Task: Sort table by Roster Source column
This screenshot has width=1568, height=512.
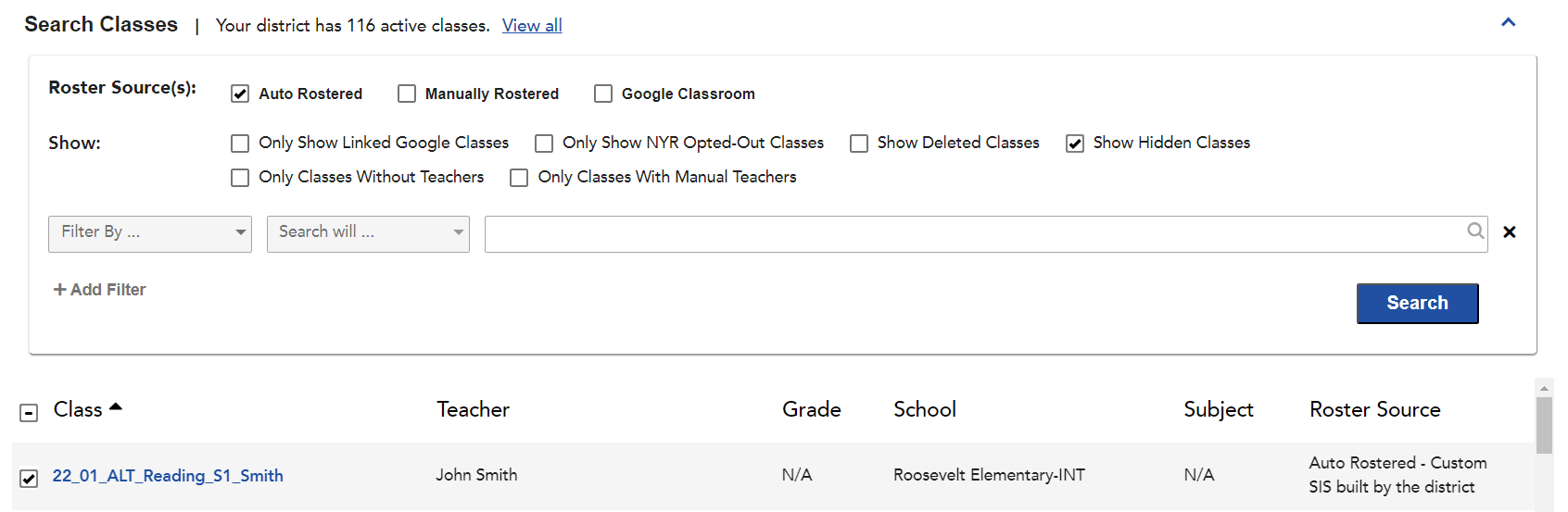Action: 1374,409
